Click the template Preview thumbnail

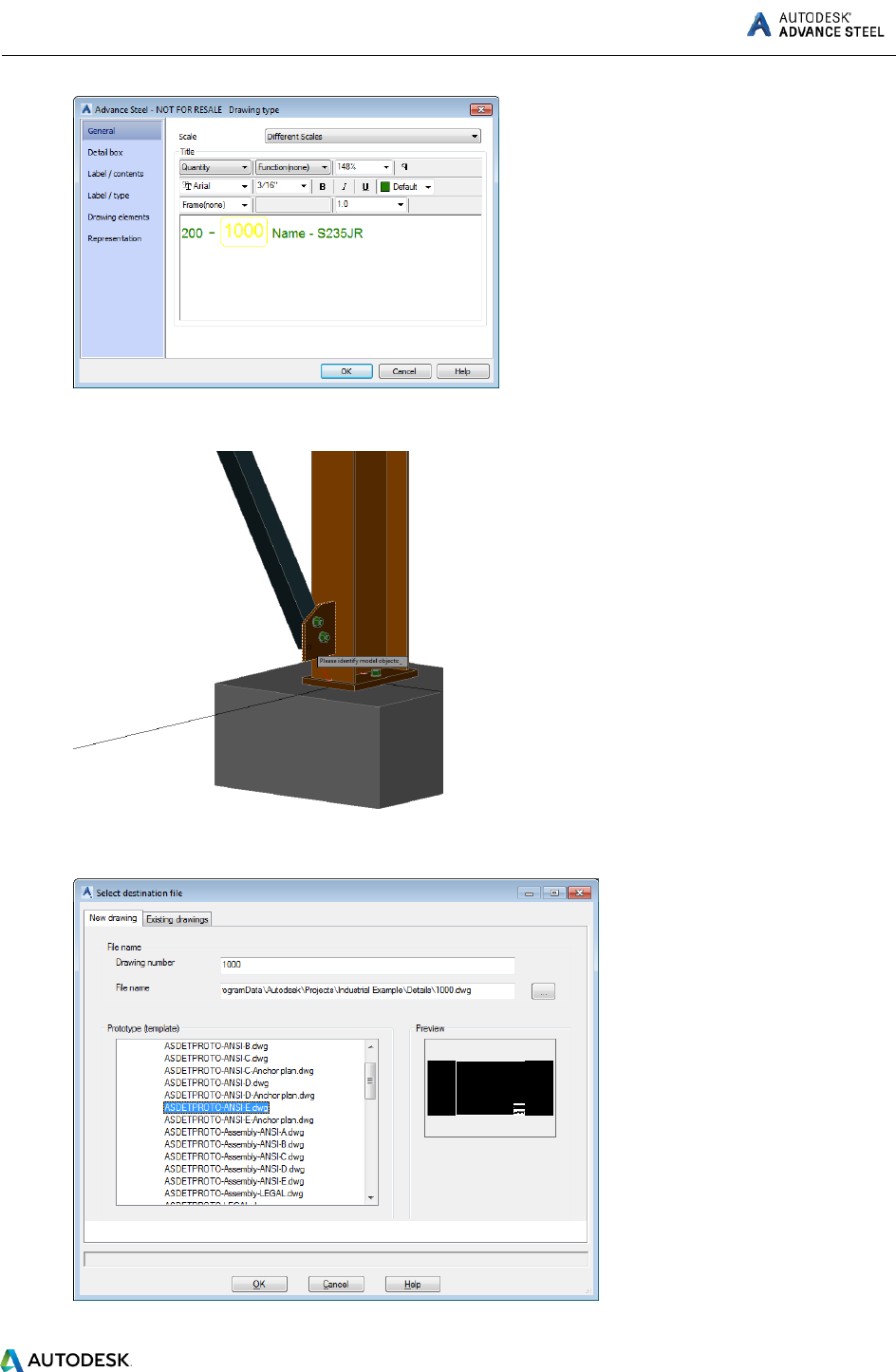tap(490, 1088)
